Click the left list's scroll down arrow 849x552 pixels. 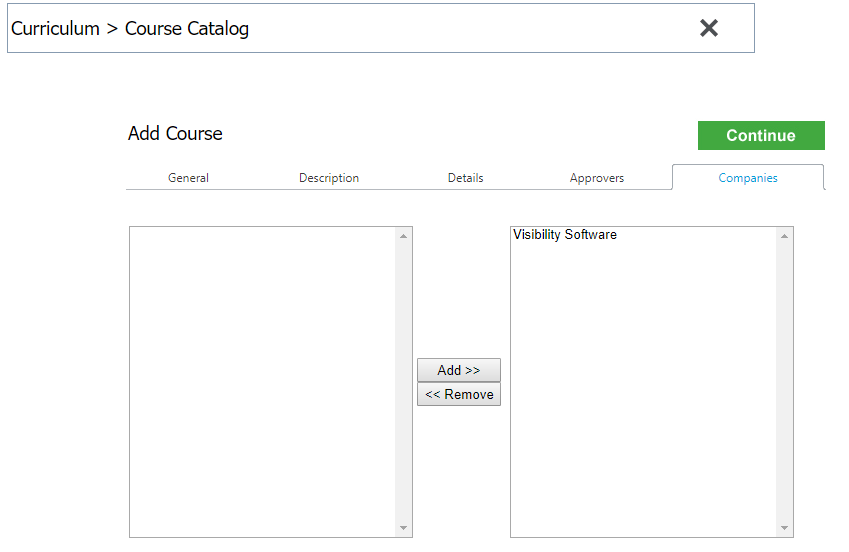(x=403, y=528)
